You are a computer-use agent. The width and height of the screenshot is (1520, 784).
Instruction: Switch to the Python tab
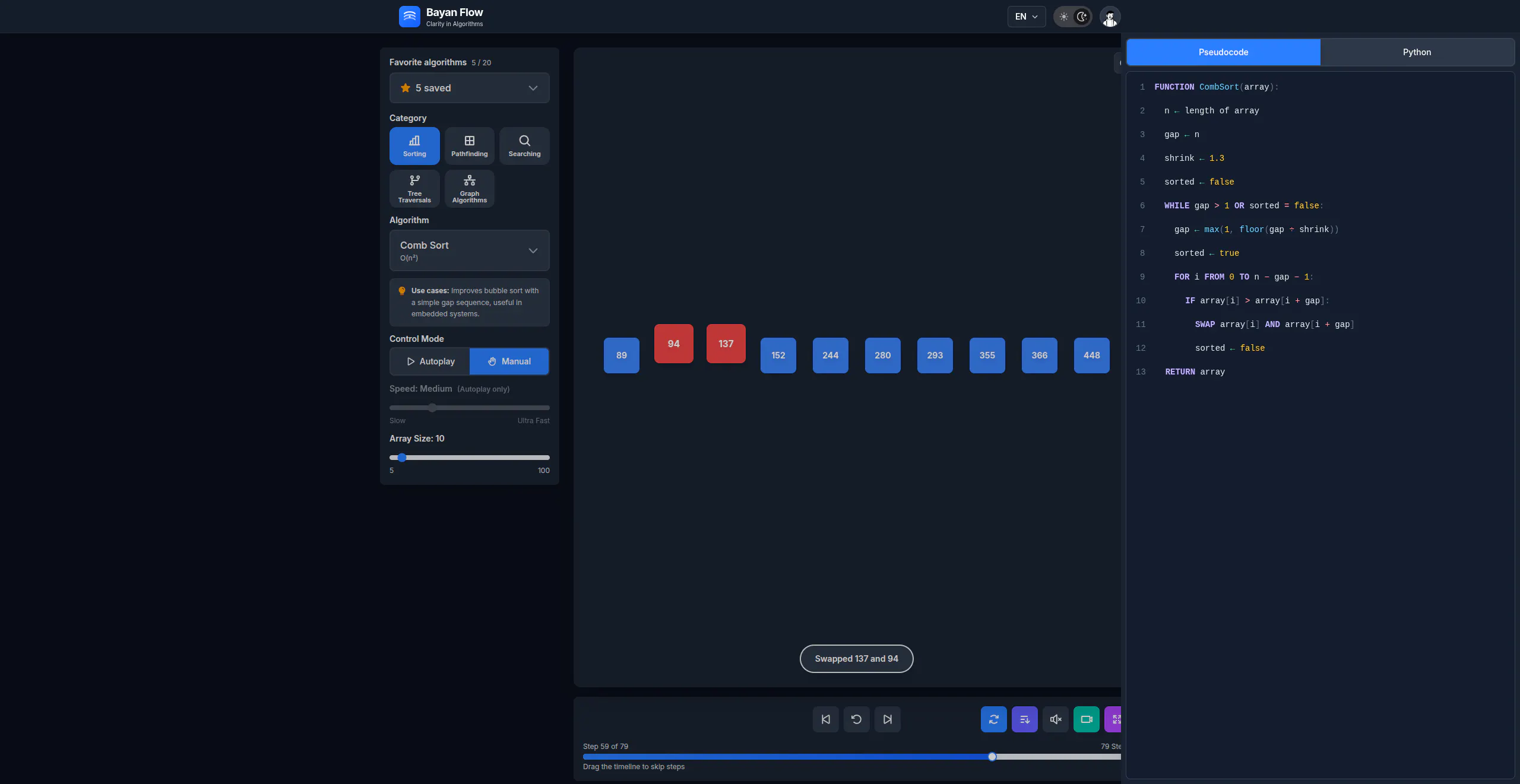tap(1417, 52)
